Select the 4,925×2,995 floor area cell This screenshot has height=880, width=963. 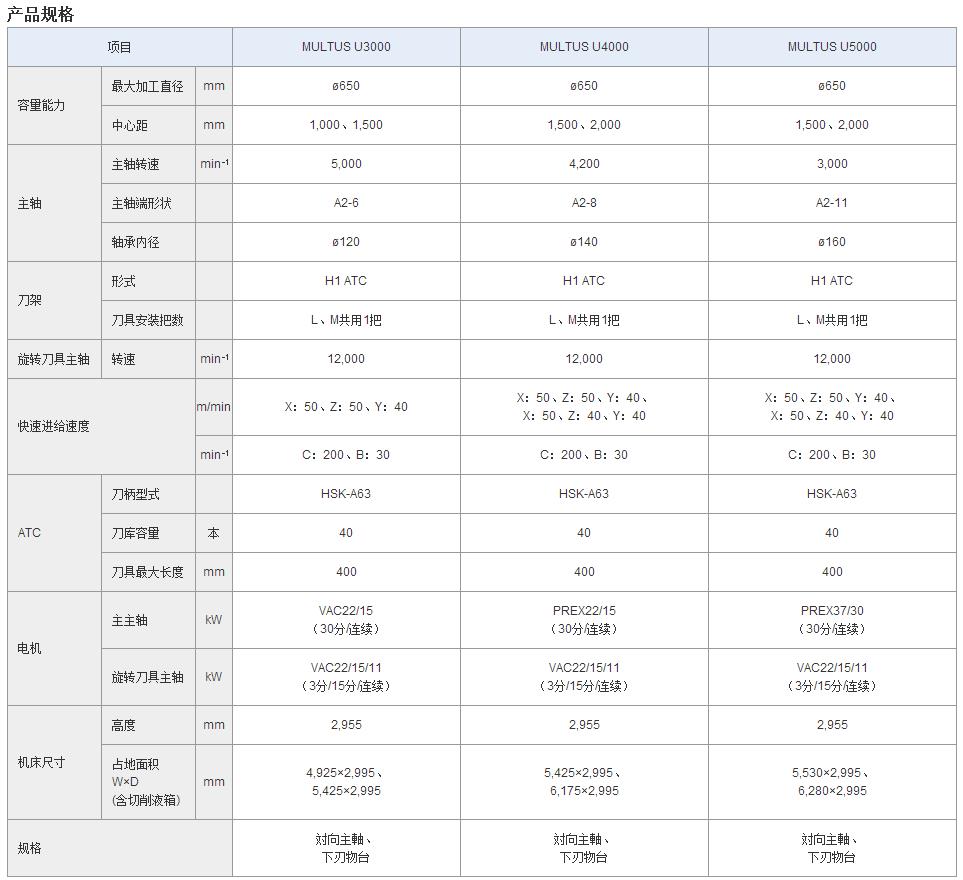346,782
